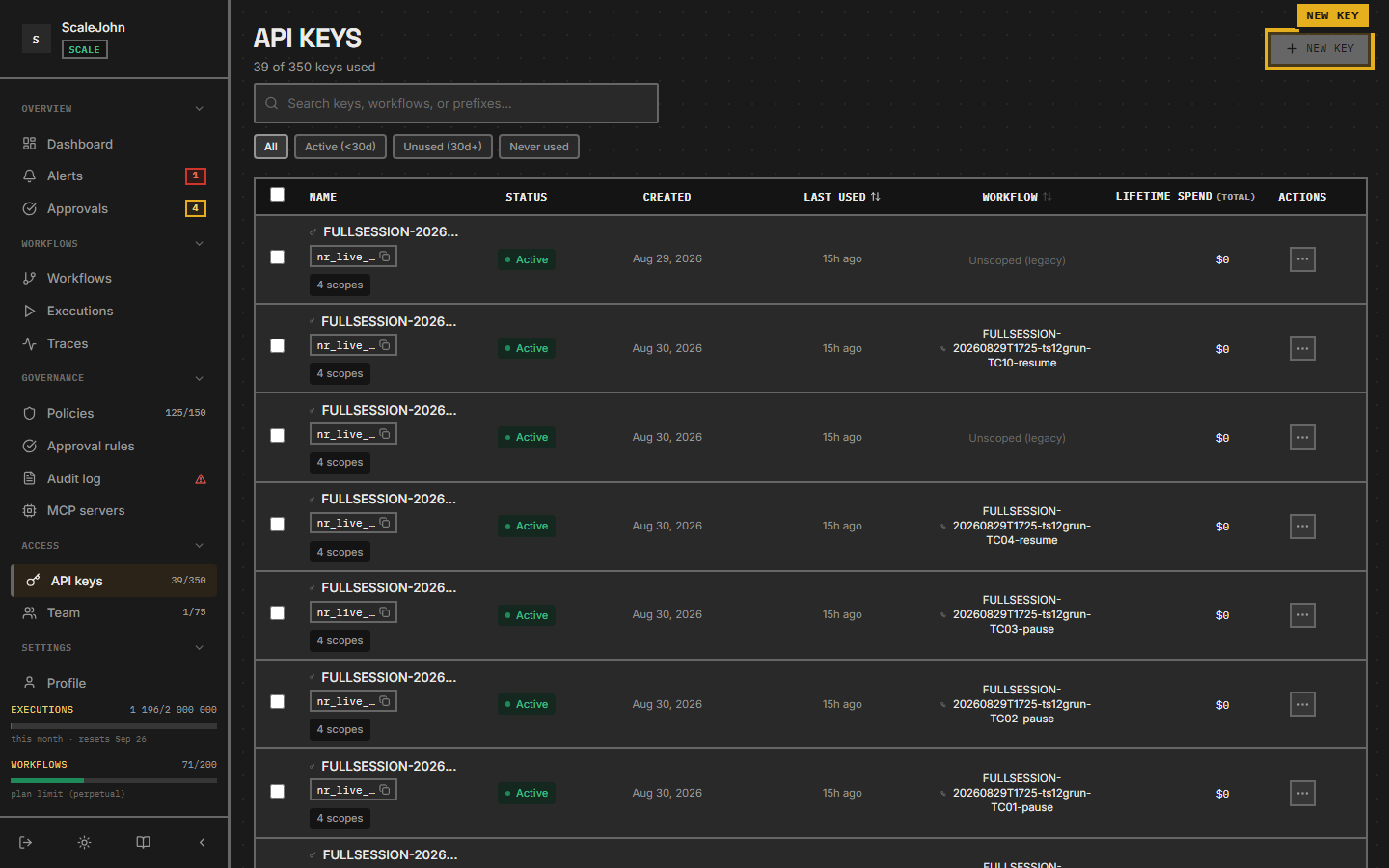Collapse the sidebar with the chevron-left icon
This screenshot has width=1389, height=868.
pyautogui.click(x=202, y=842)
